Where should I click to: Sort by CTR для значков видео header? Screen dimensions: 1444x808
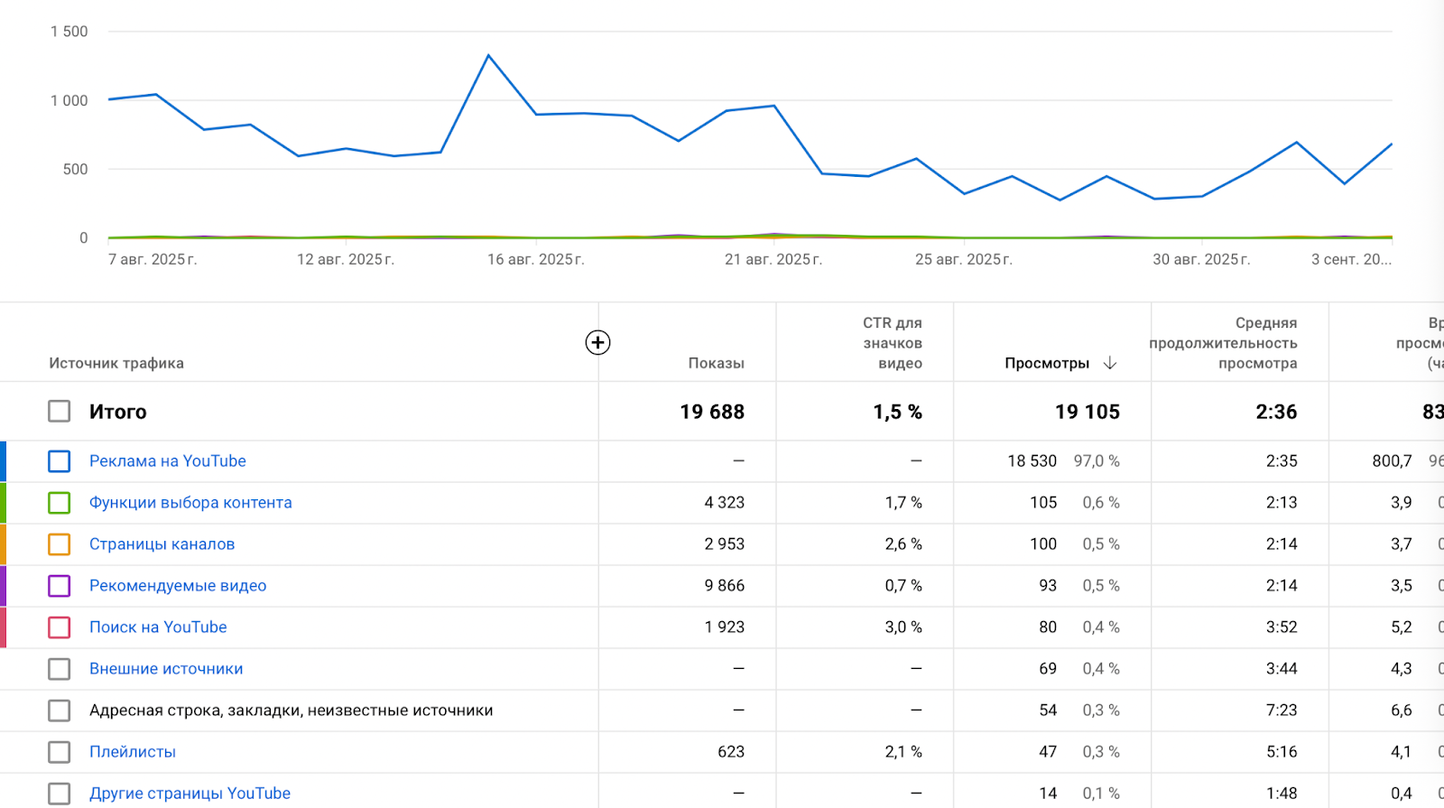pos(892,343)
